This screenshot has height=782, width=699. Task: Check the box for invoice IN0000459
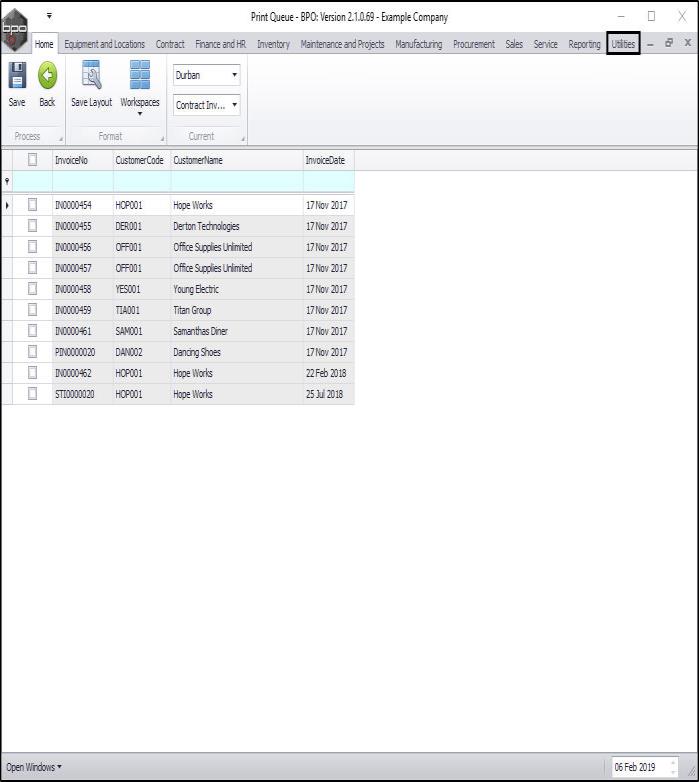[x=32, y=309]
